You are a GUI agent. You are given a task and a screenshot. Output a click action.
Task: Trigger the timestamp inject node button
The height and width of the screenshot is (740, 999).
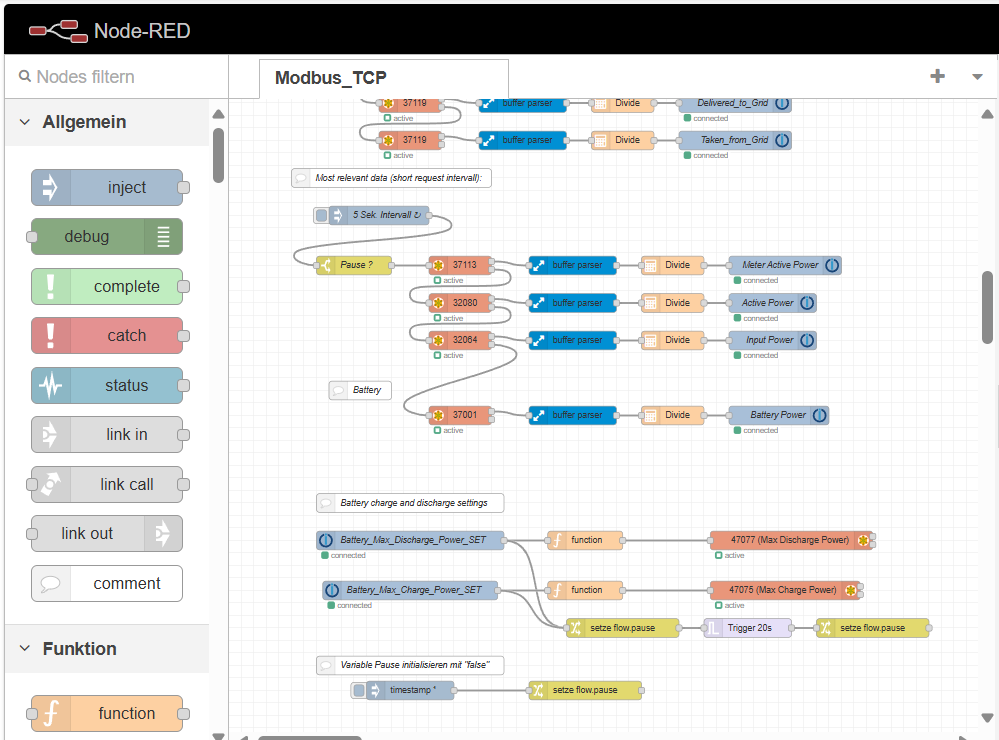(x=359, y=690)
